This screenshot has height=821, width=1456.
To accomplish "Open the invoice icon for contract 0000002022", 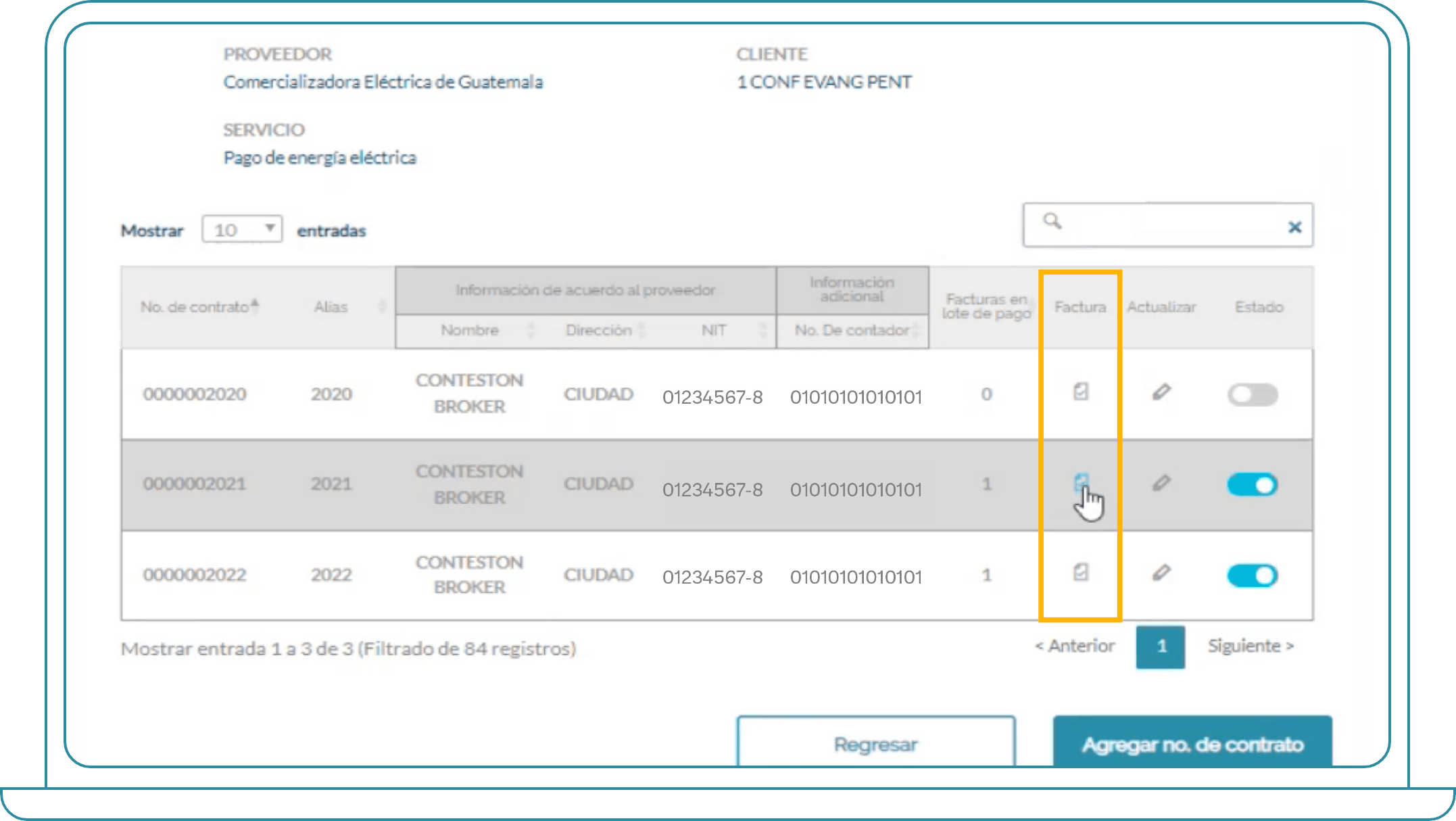I will click(x=1081, y=572).
